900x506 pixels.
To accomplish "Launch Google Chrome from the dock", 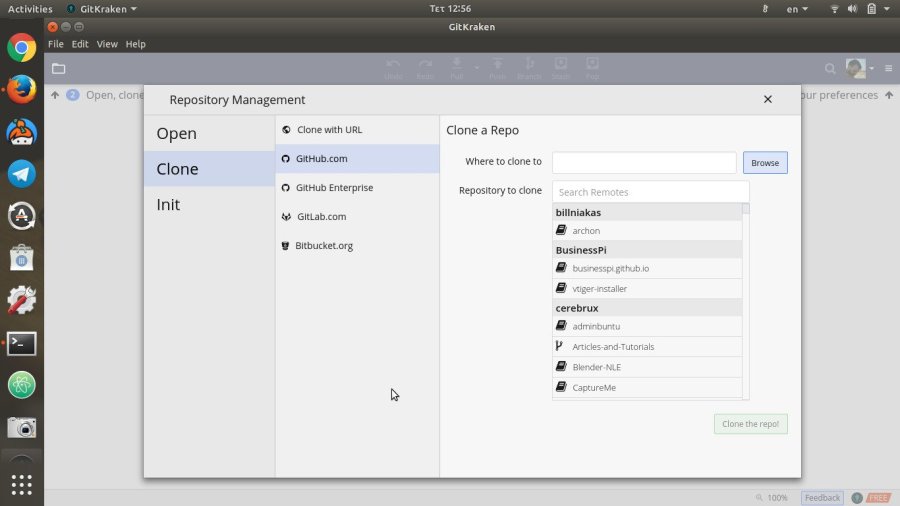I will 22,48.
